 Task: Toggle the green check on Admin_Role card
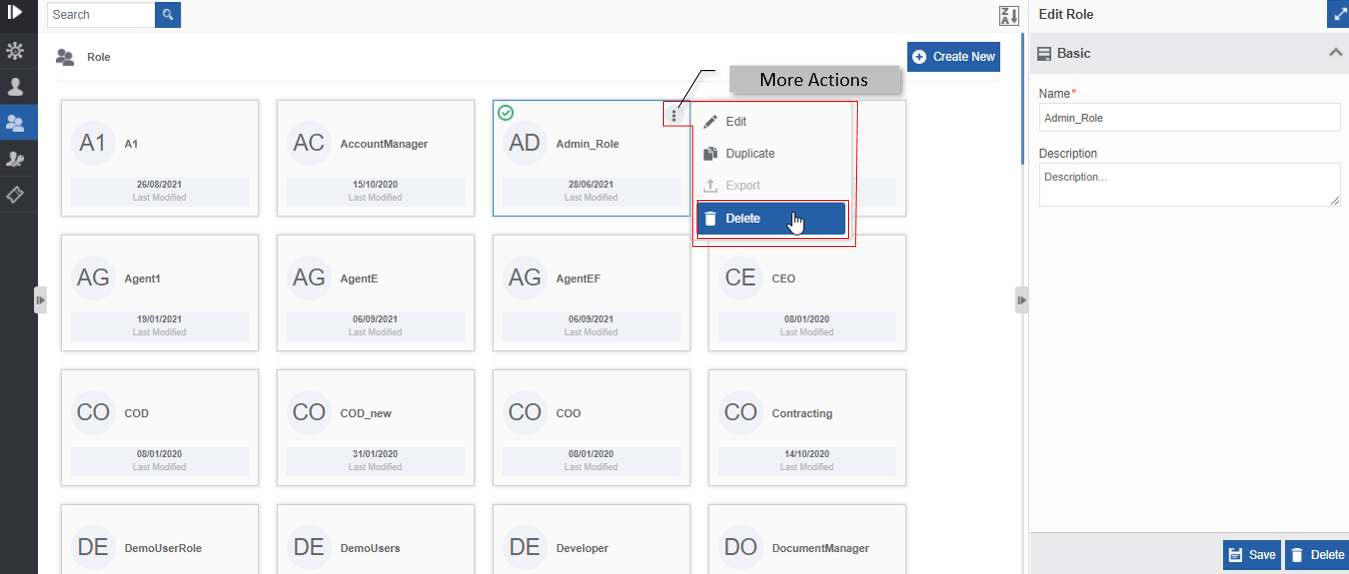[506, 112]
